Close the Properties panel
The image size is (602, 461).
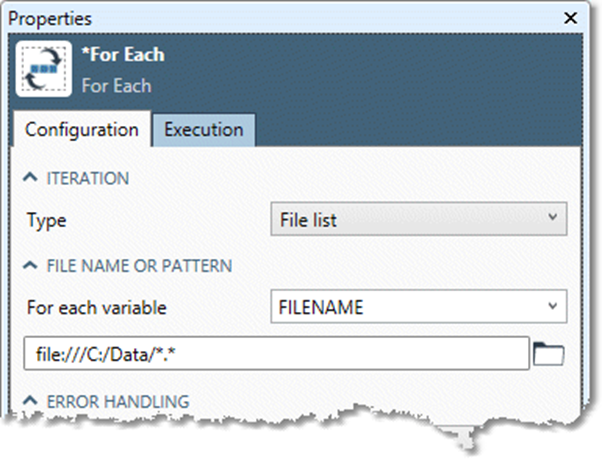click(570, 18)
